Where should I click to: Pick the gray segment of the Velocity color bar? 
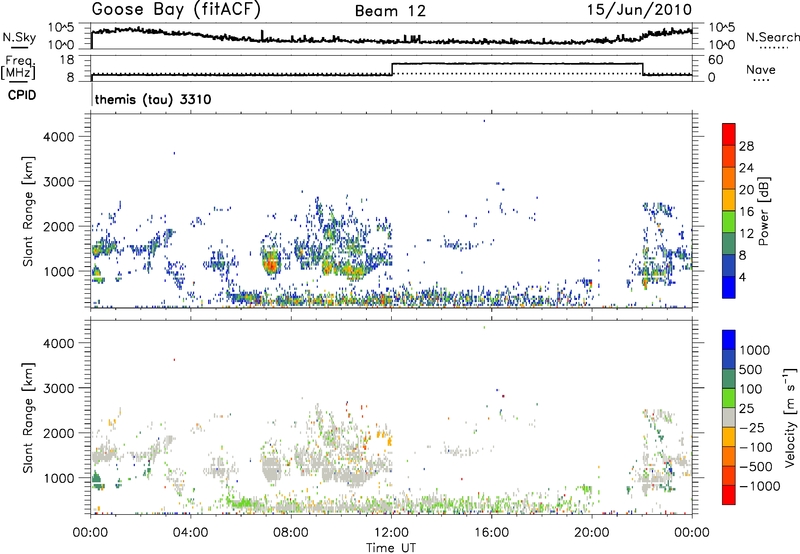click(729, 418)
